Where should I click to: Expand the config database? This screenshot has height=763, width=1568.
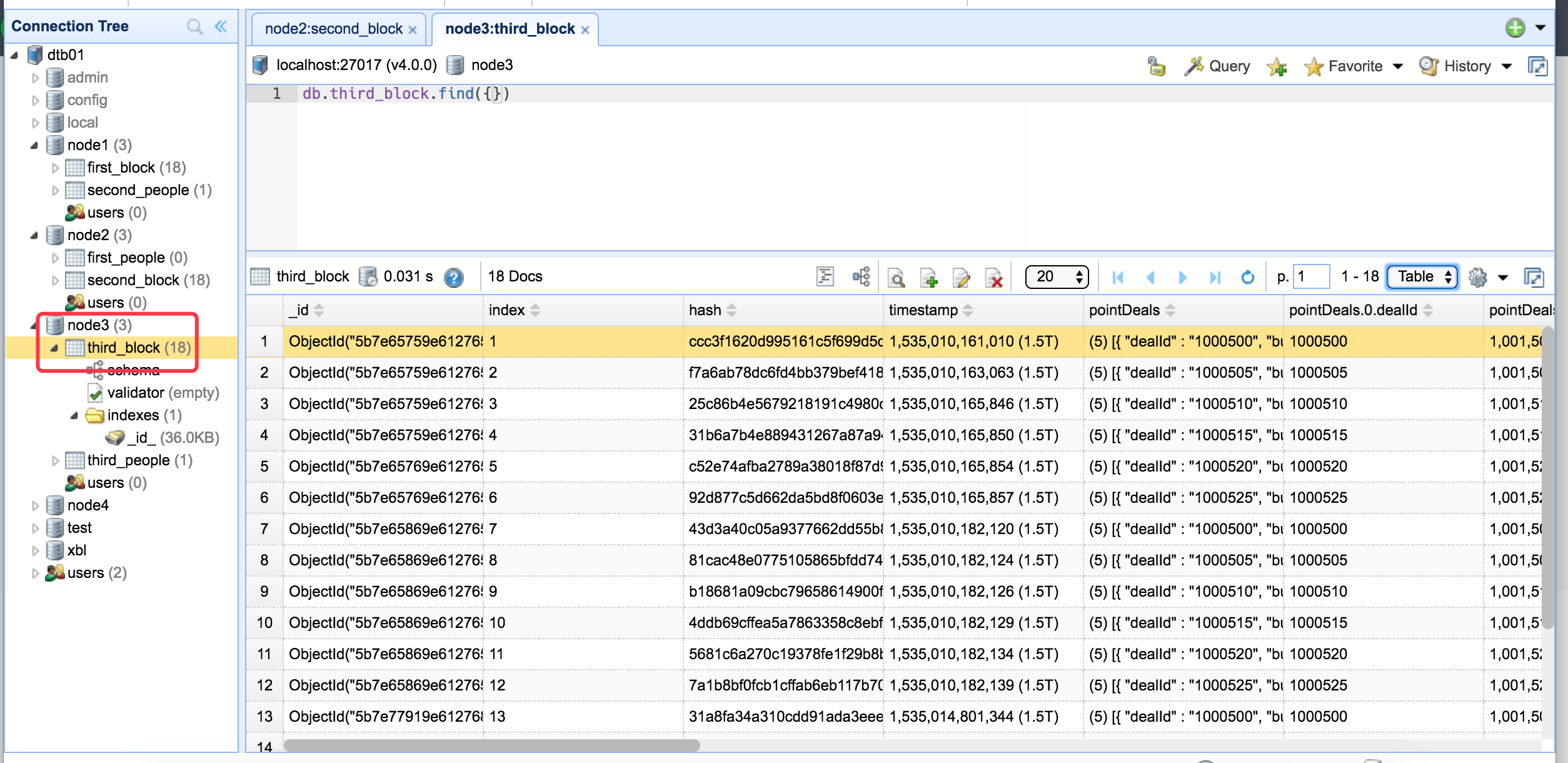point(35,101)
